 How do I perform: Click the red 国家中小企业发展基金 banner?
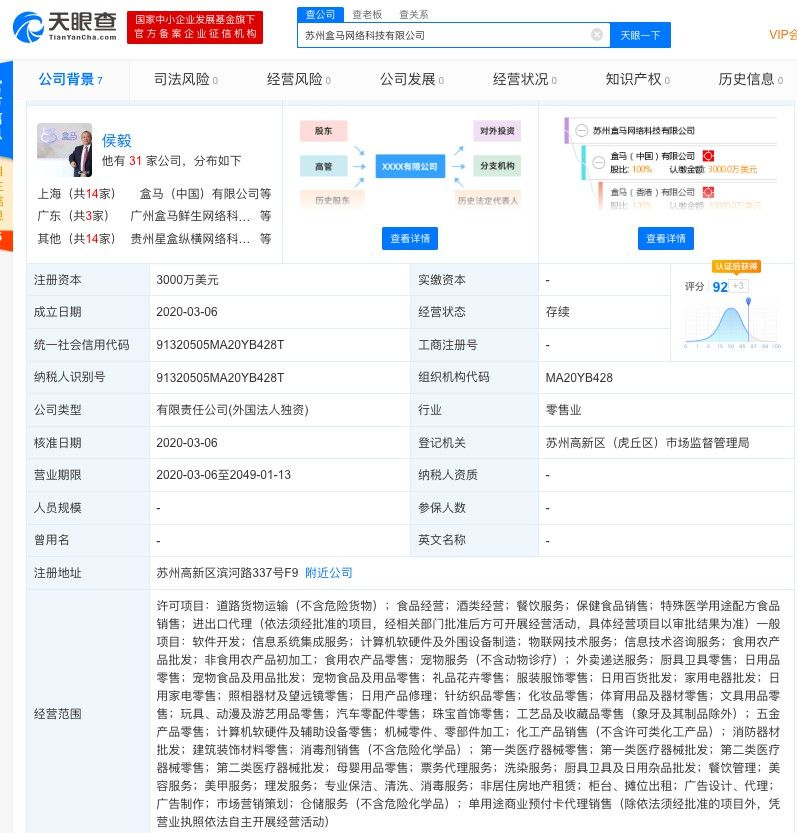tap(195, 27)
